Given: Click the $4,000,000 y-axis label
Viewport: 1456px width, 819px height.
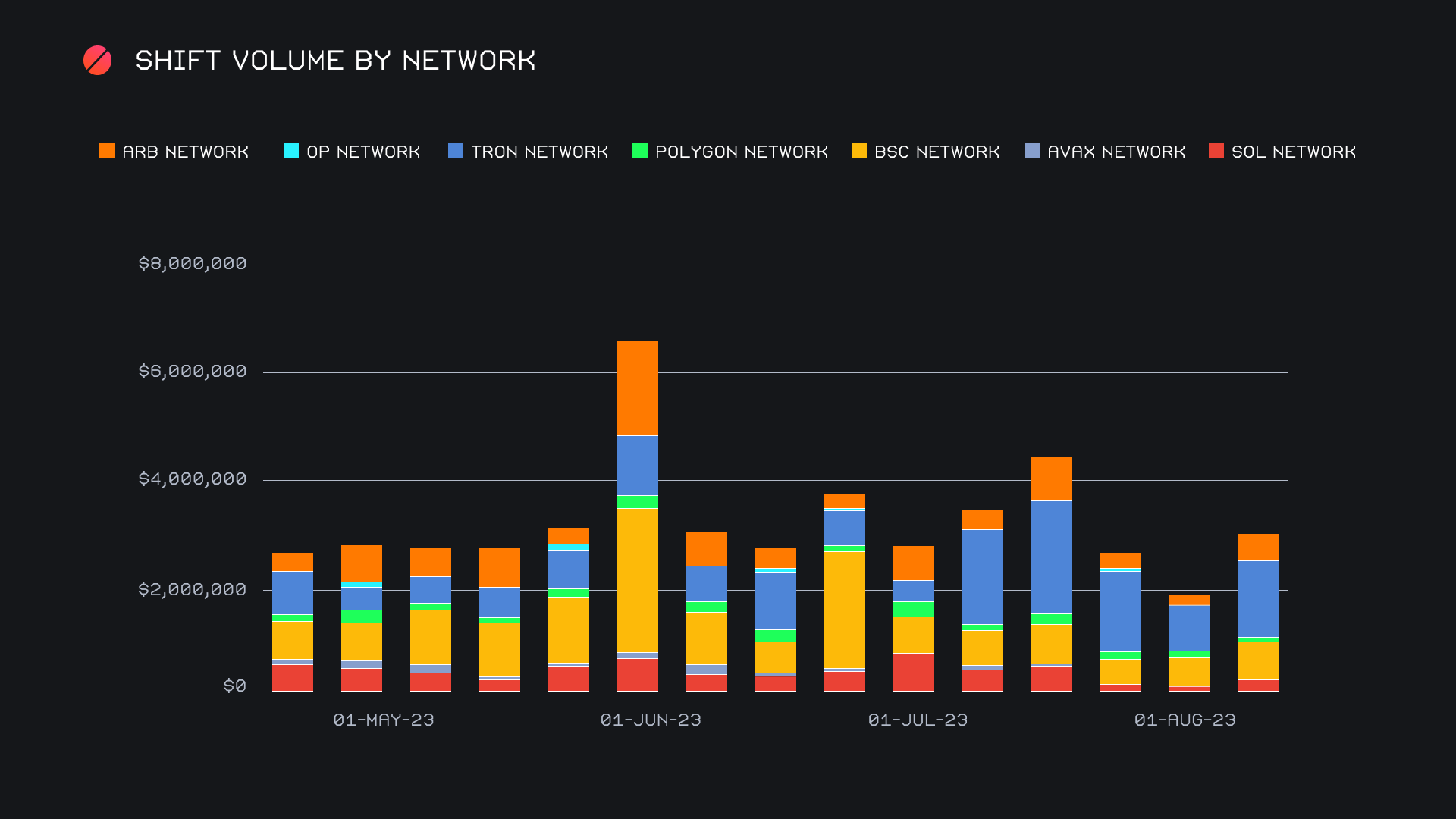Looking at the screenshot, I should 193,479.
